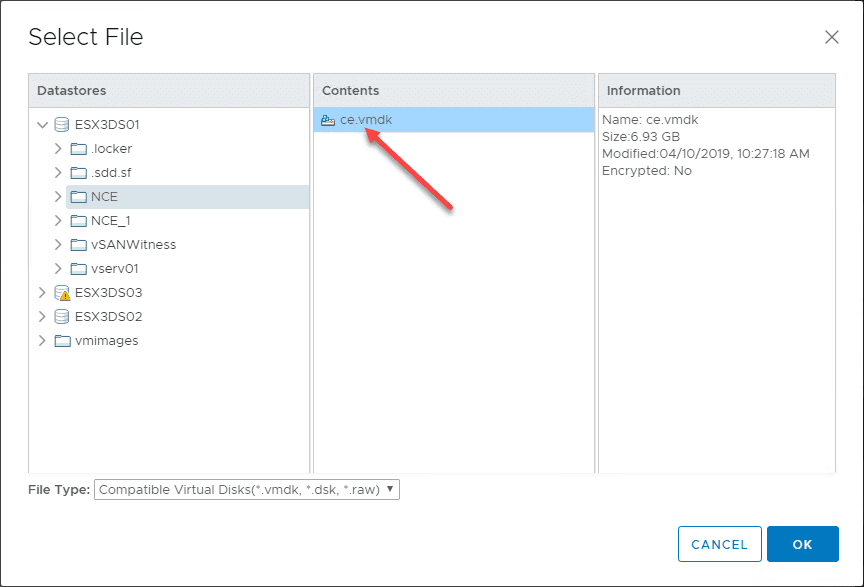
Task: Expand the vserv01 folder
Action: click(58, 269)
